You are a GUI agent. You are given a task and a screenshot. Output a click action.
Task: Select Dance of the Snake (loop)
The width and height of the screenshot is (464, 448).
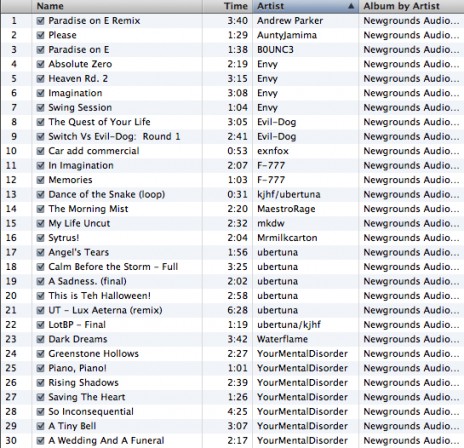coord(107,194)
